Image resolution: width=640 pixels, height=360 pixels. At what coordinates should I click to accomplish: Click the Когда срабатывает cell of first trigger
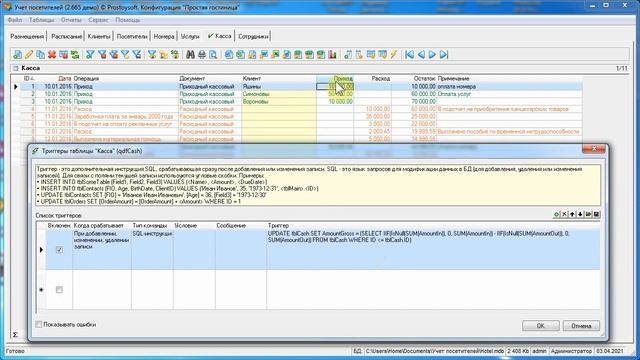tap(102, 249)
